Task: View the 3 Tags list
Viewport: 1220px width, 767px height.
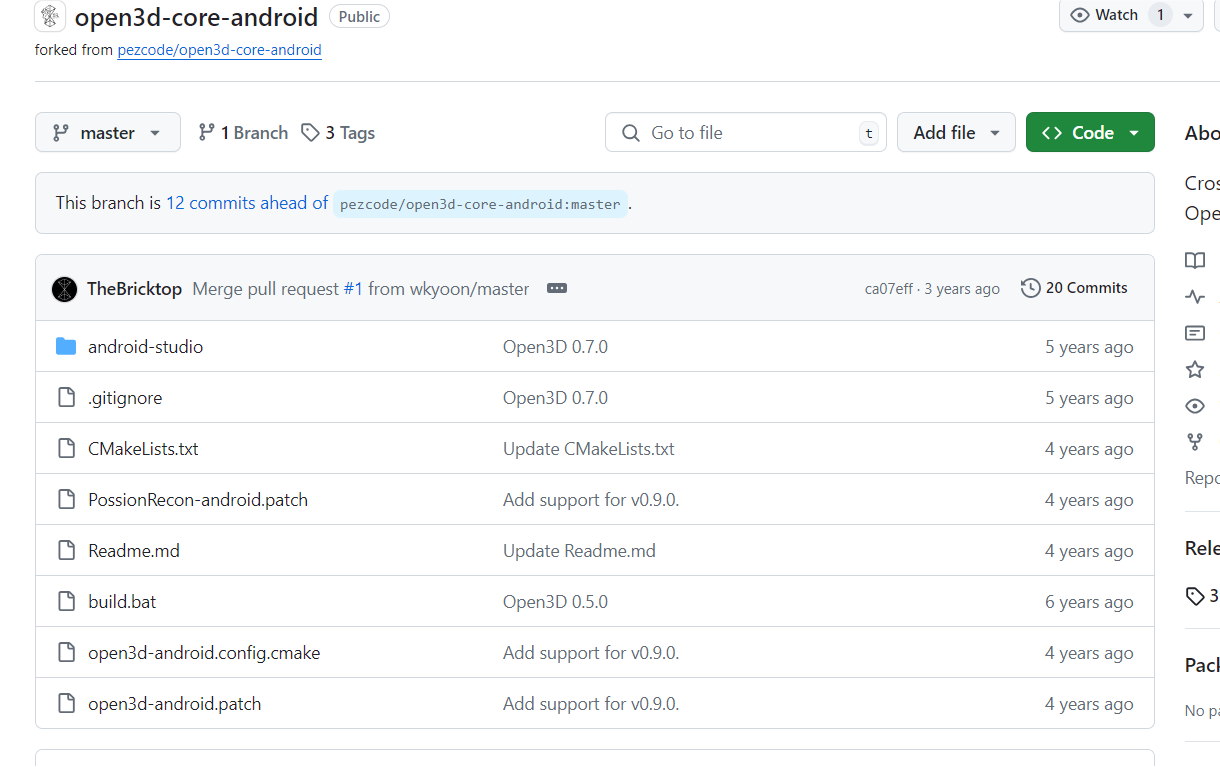Action: 338,133
